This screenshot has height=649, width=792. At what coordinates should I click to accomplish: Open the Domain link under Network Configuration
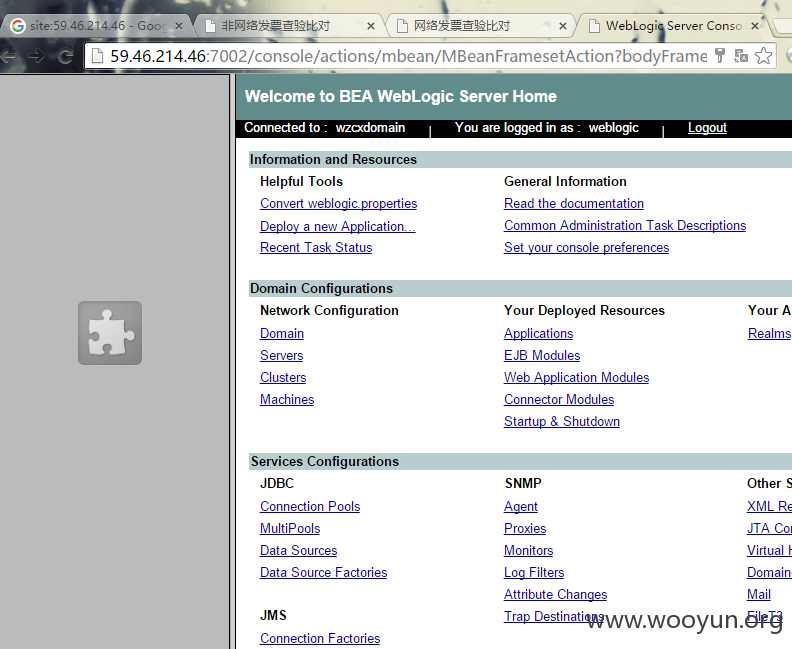[282, 333]
